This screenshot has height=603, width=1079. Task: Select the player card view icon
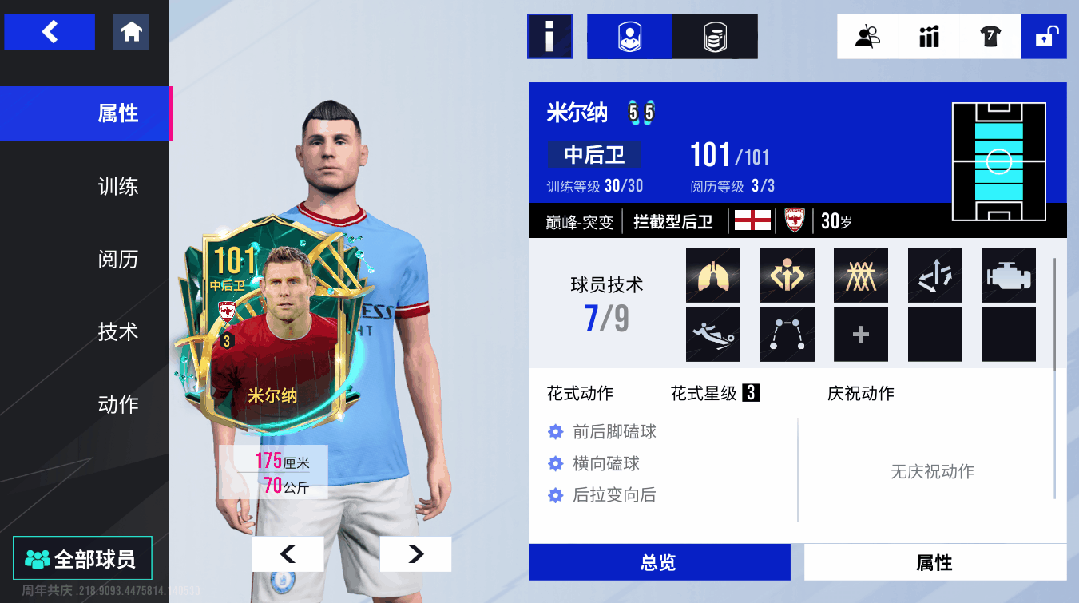pyautogui.click(x=629, y=36)
